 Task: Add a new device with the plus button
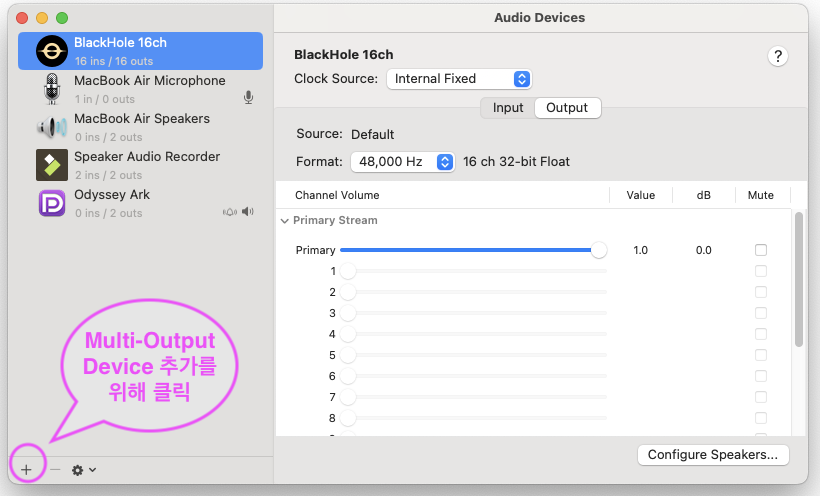pyautogui.click(x=26, y=470)
